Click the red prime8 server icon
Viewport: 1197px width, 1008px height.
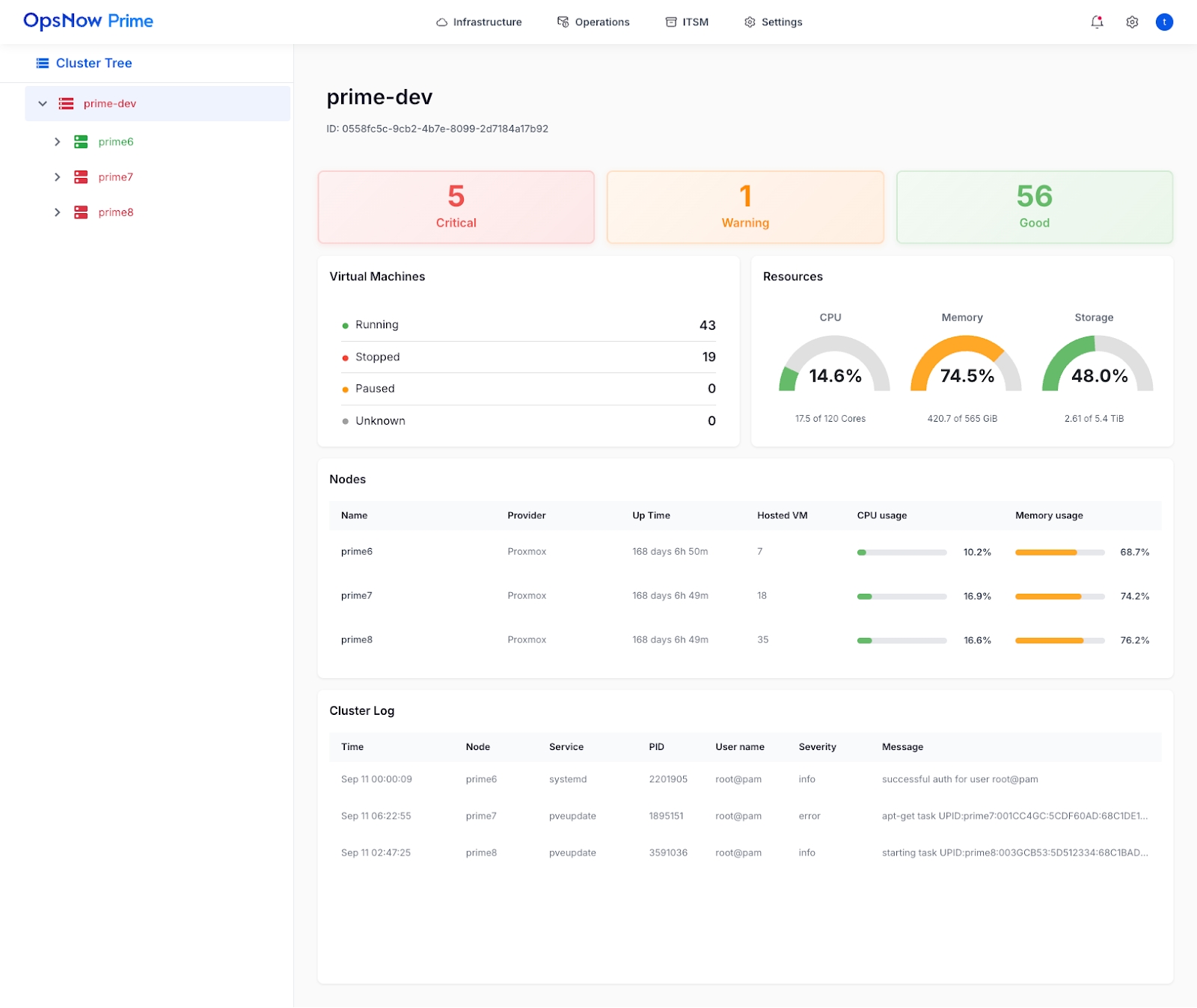(81, 212)
